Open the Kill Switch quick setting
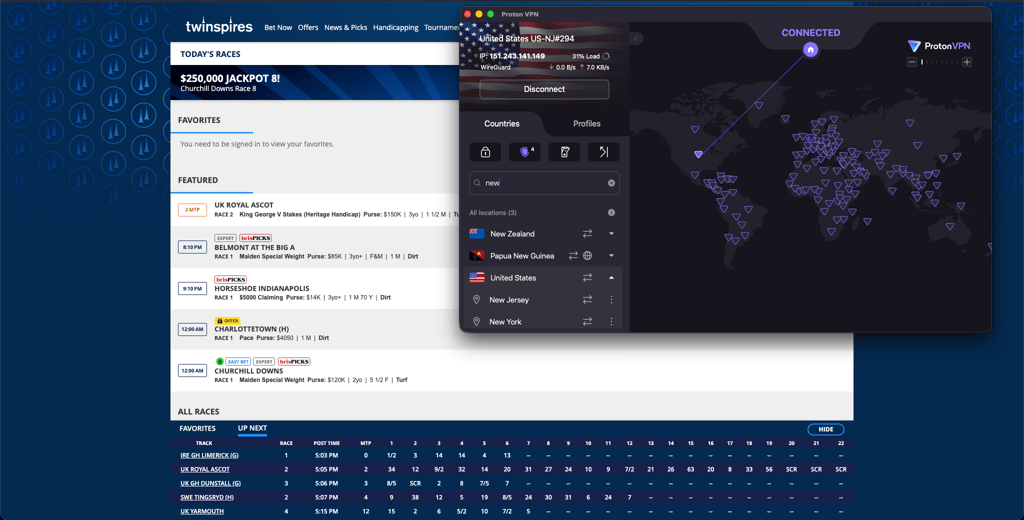1024x520 pixels. click(564, 152)
